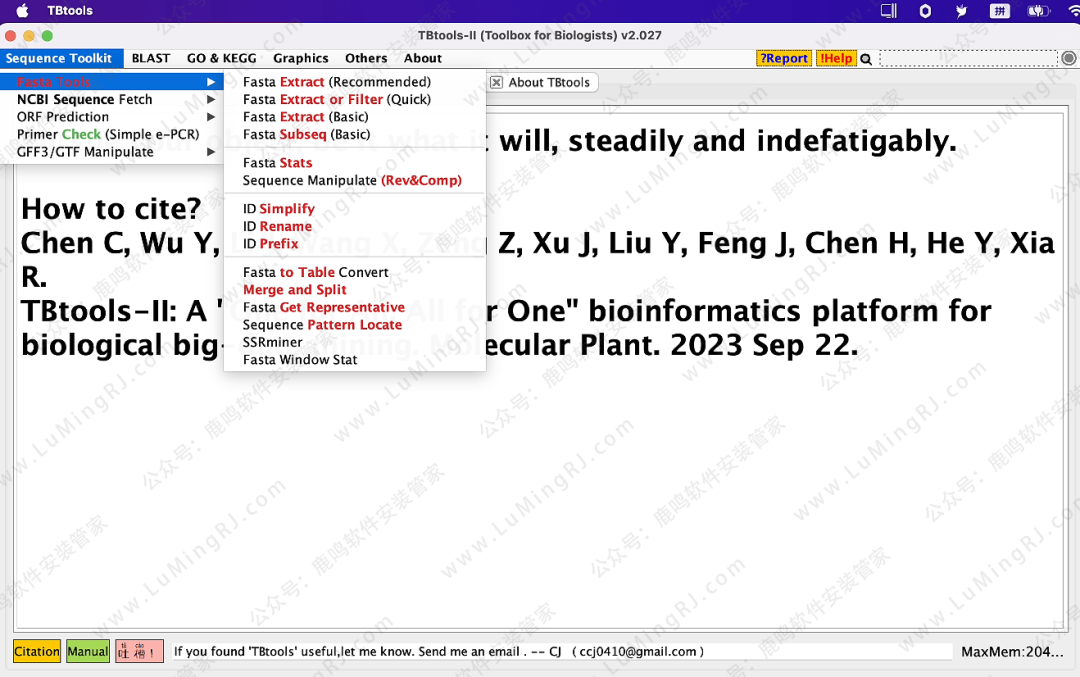
Task: Click the bird icon in menu bar
Action: tap(962, 11)
